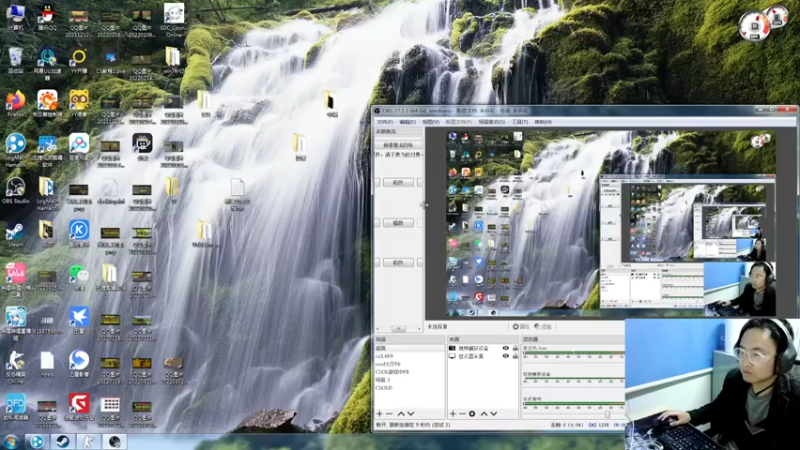Open the YY语音 raccoon icon
This screenshot has width=800, height=450.
[x=79, y=104]
